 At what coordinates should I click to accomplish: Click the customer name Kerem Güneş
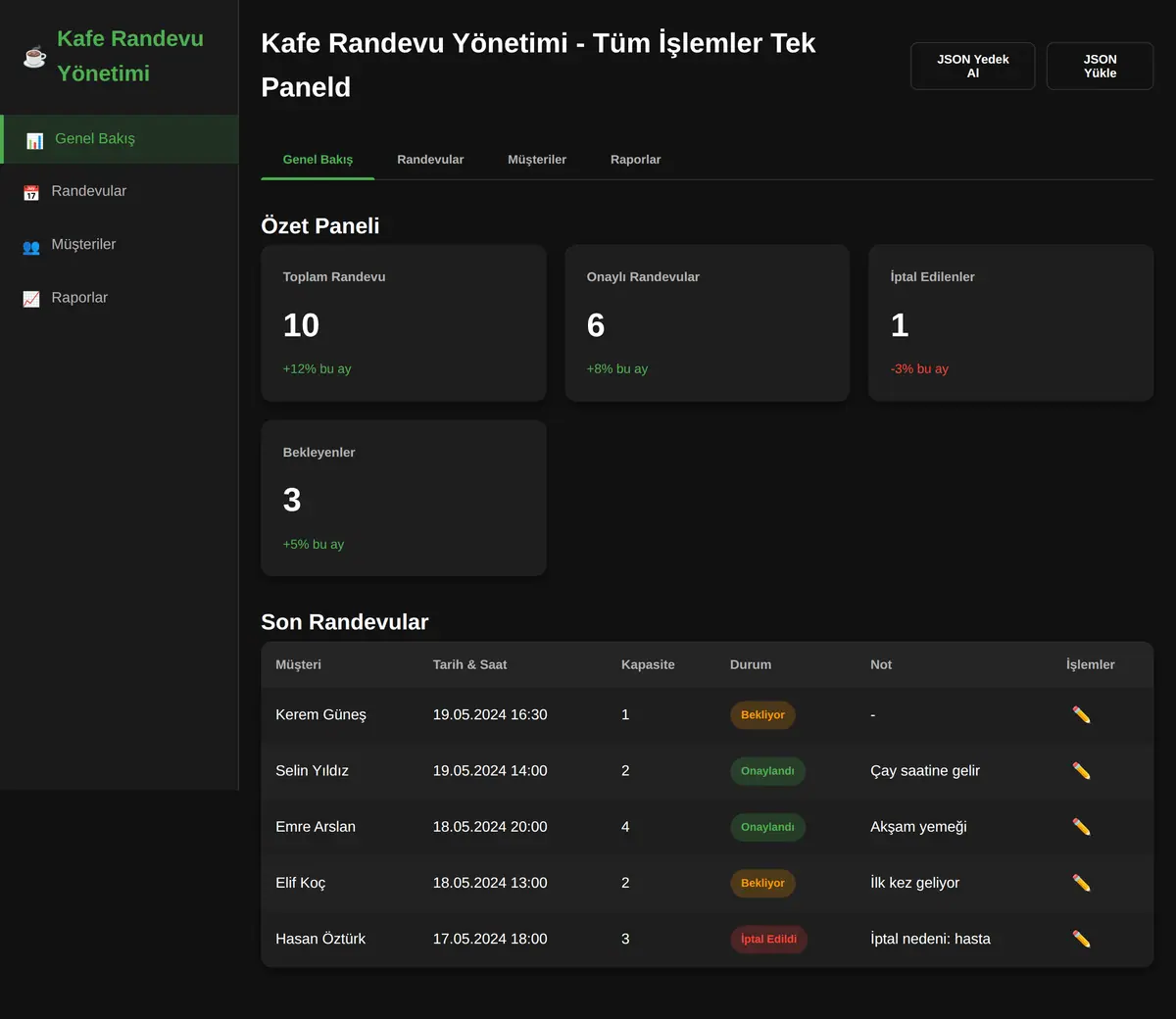320,715
